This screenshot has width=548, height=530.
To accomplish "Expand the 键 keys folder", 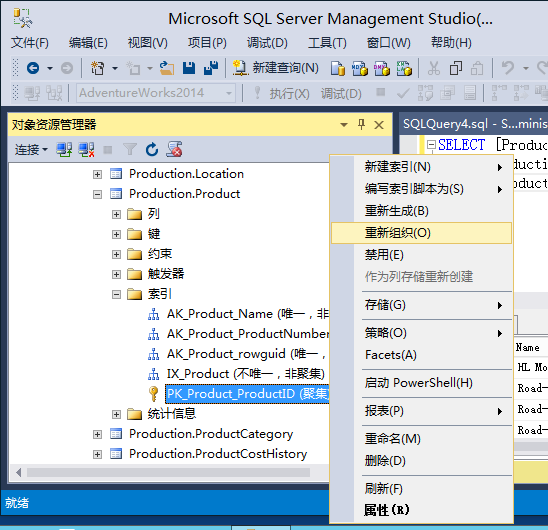I will pyautogui.click(x=116, y=234).
